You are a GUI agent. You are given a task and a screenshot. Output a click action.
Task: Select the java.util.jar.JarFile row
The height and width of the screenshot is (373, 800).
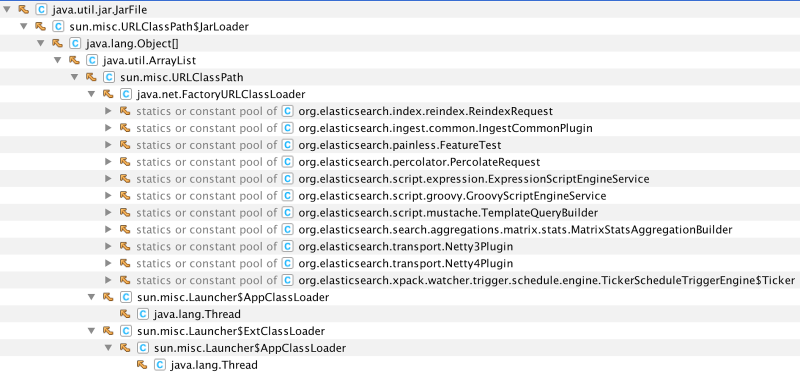[400, 9]
